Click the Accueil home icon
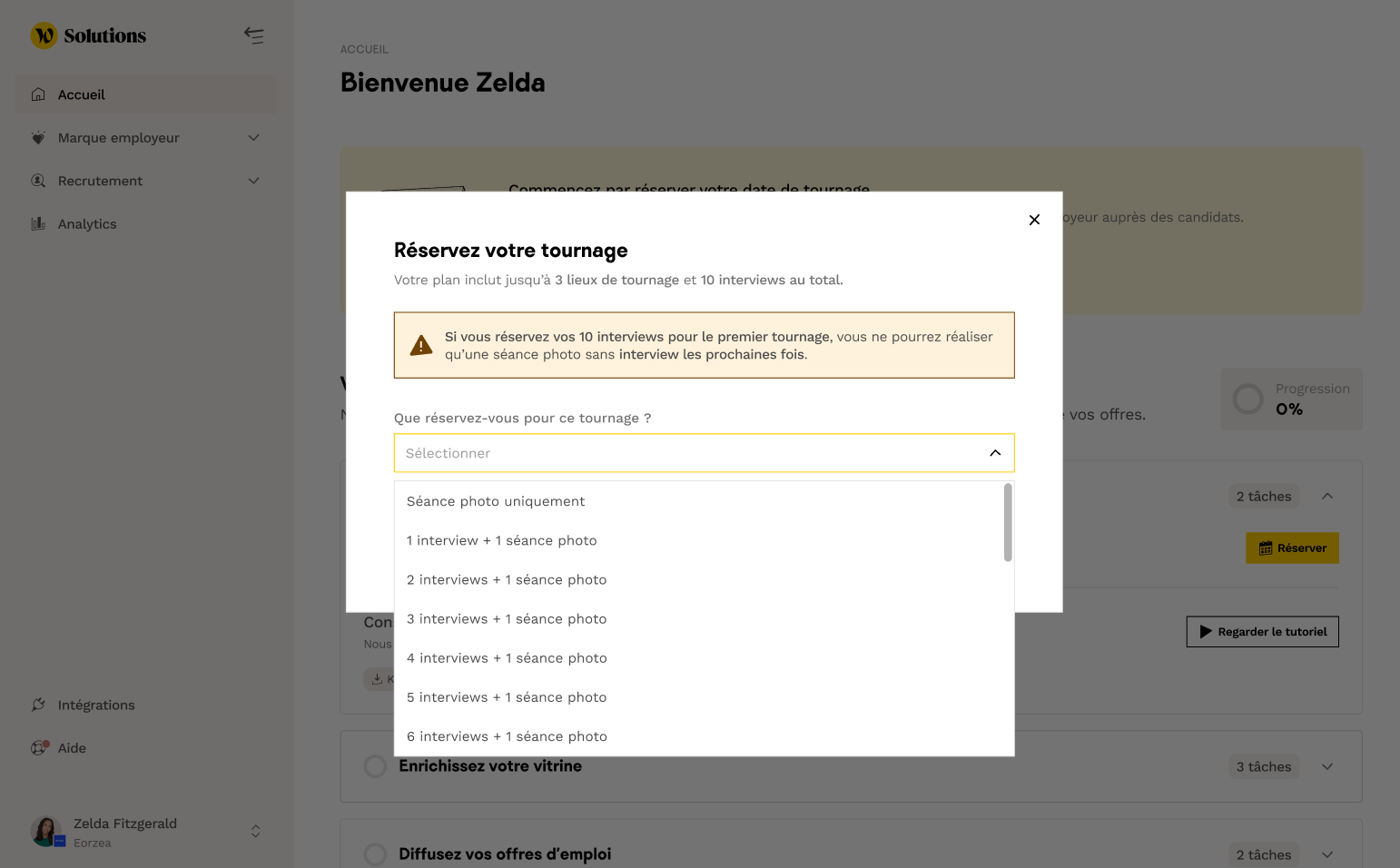This screenshot has height=868, width=1400. tap(38, 94)
